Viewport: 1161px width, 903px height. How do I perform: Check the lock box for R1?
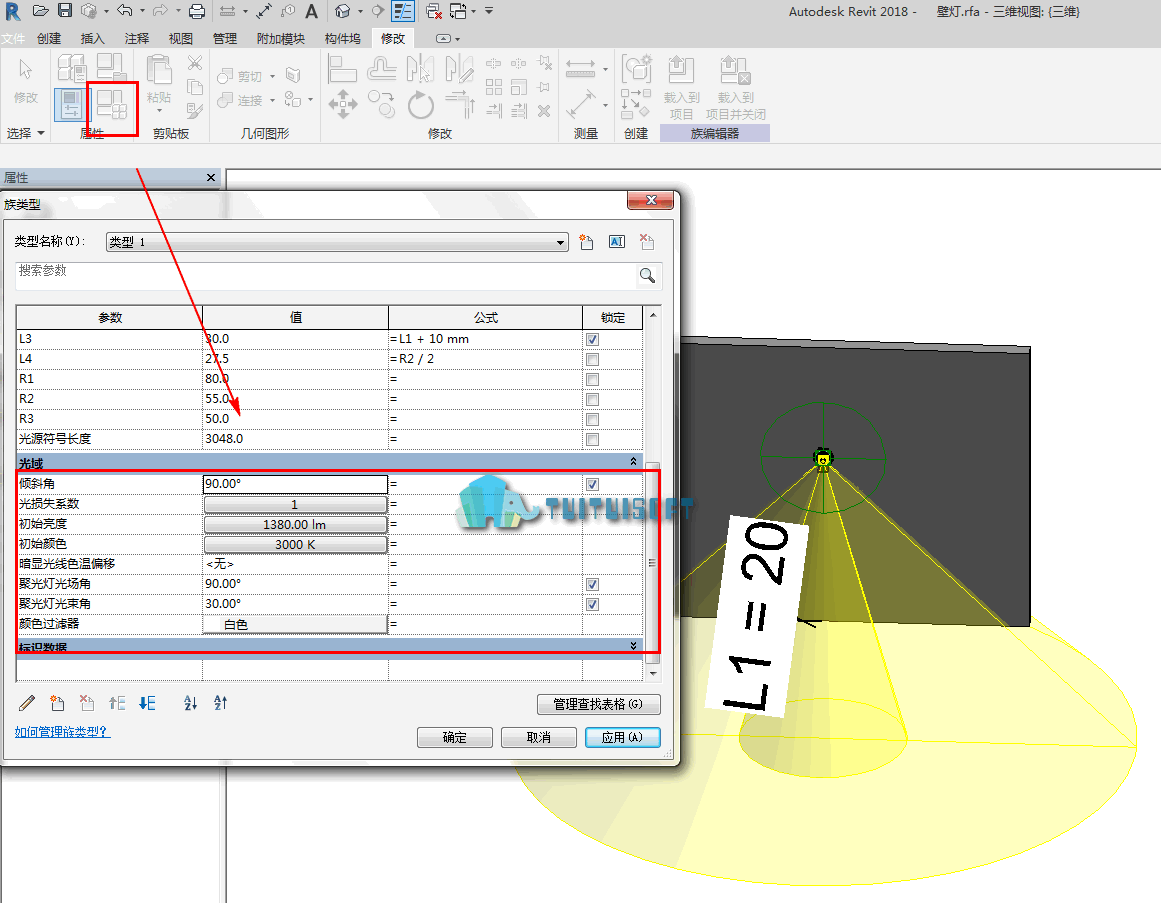coord(592,379)
